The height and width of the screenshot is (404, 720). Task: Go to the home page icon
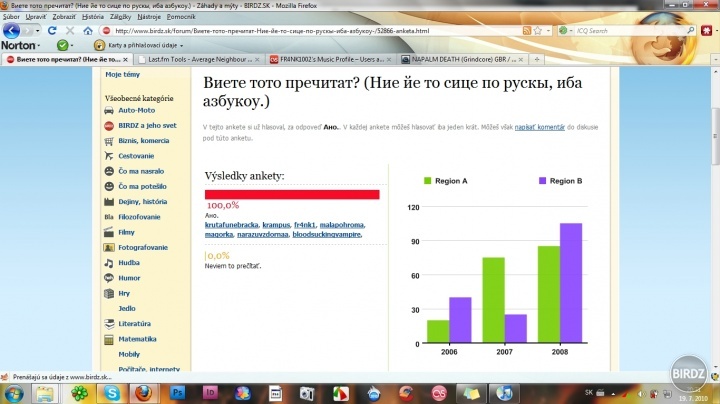coord(88,31)
